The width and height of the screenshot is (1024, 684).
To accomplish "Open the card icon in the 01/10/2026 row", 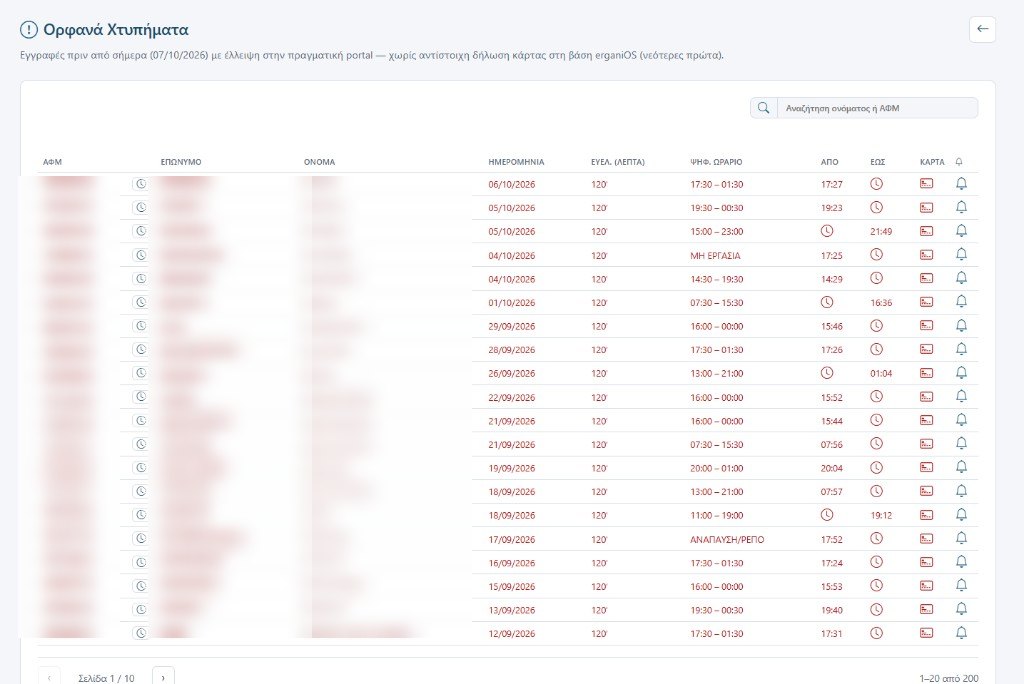I will tap(926, 302).
